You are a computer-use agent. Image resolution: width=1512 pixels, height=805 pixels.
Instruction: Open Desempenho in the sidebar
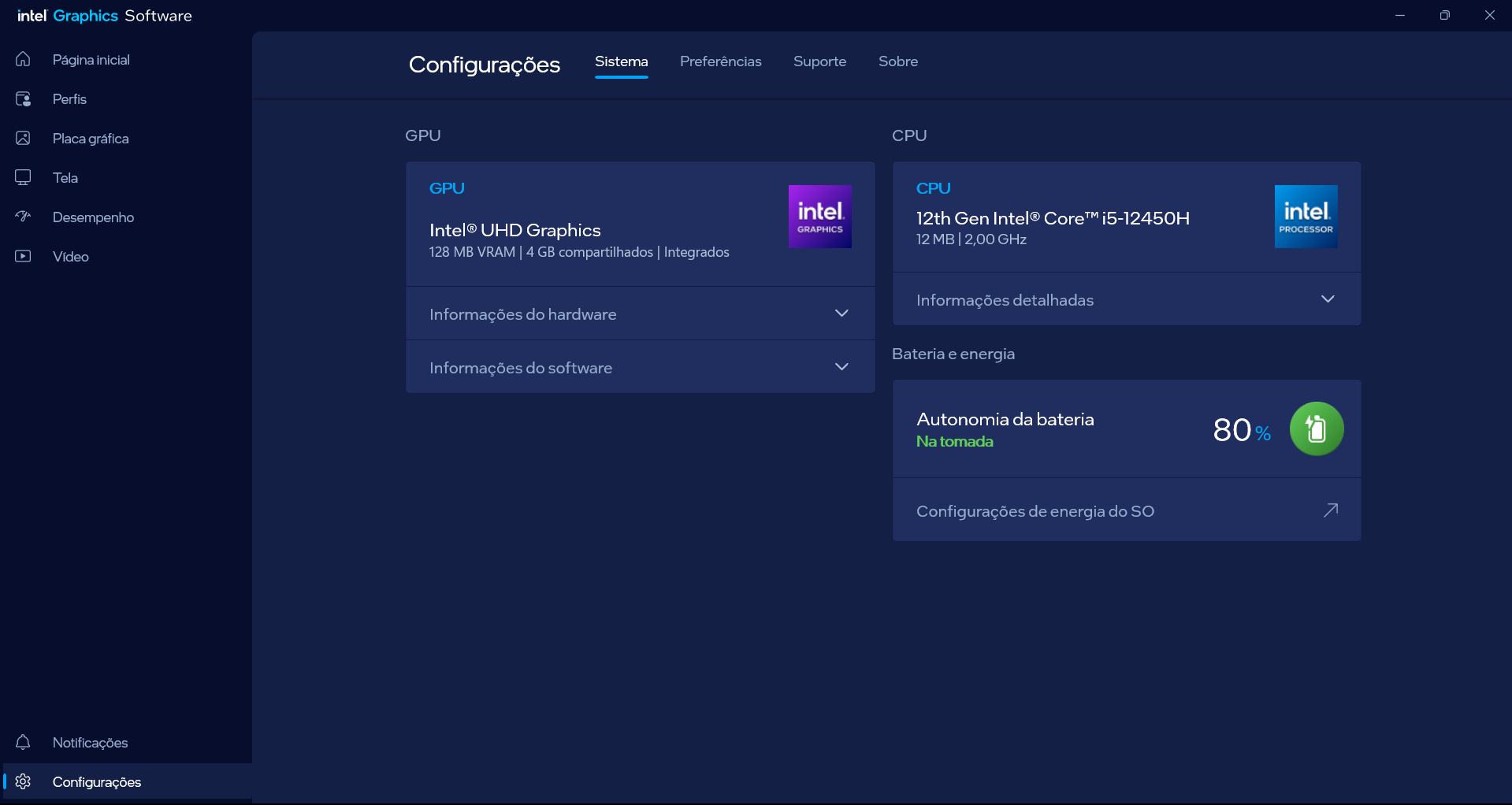(126, 217)
